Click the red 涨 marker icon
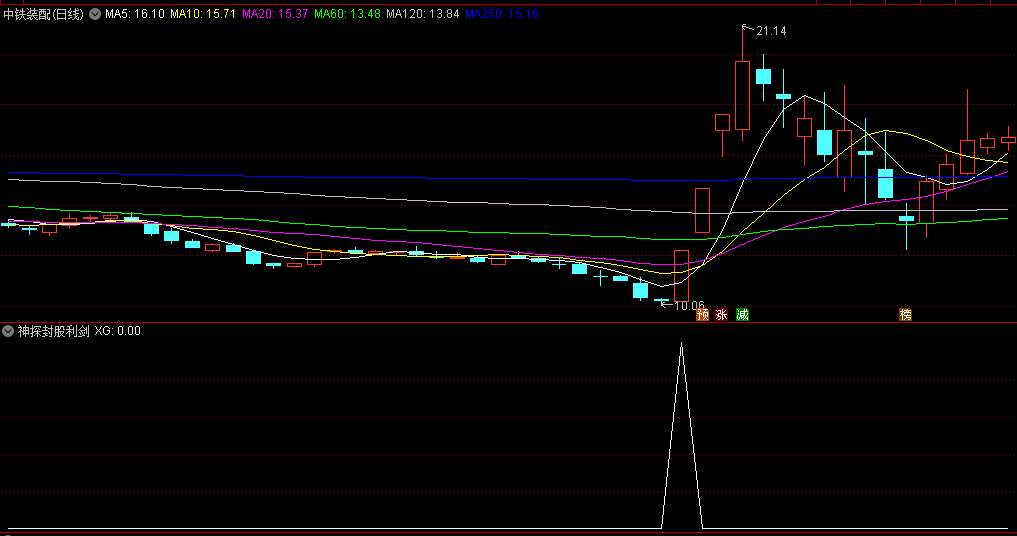Viewport: 1017px width, 536px height. [x=722, y=315]
